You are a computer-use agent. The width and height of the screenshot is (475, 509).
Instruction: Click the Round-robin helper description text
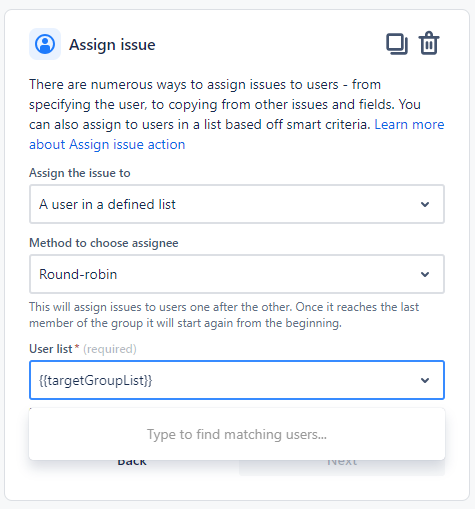224,315
